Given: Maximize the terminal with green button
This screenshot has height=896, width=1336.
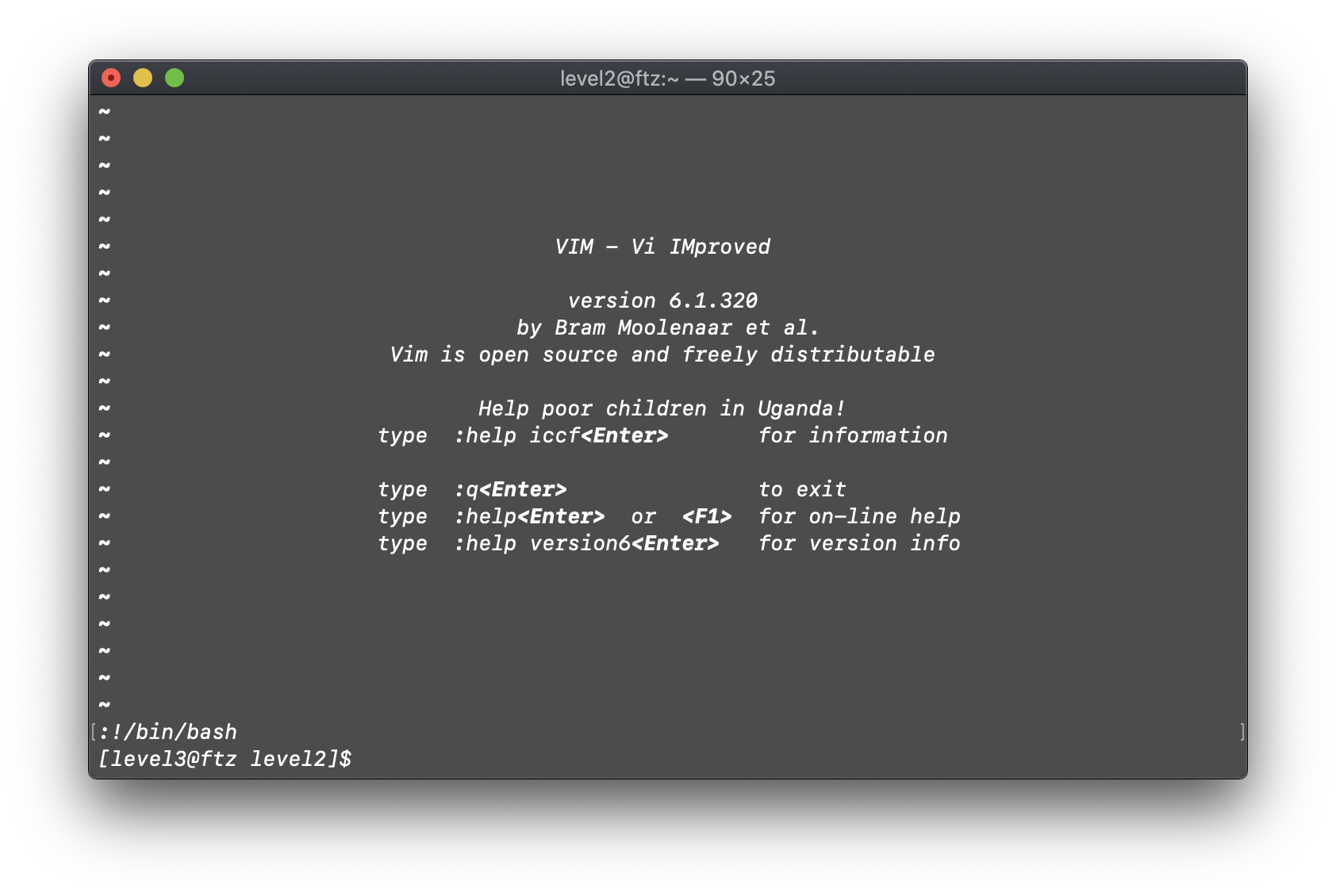Looking at the screenshot, I should [x=175, y=78].
